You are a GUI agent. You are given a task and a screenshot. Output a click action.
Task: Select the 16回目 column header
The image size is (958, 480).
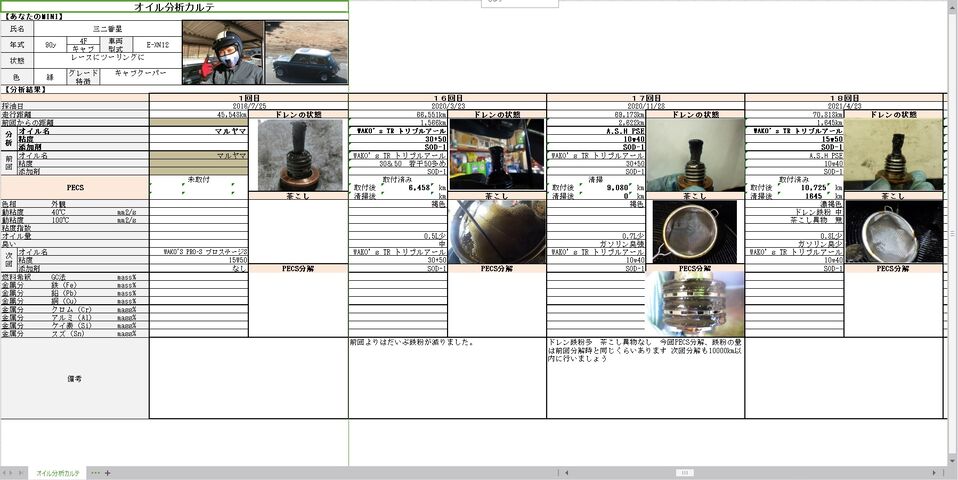pos(447,98)
